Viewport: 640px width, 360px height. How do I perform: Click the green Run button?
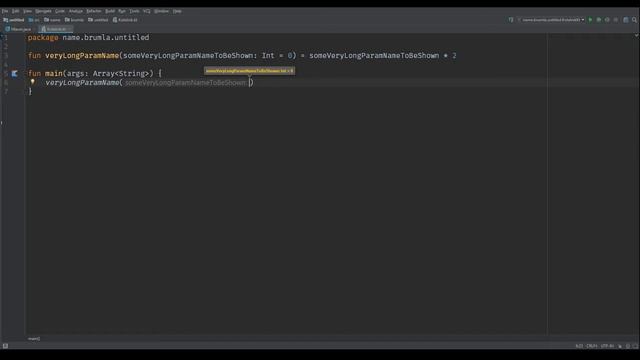point(590,20)
